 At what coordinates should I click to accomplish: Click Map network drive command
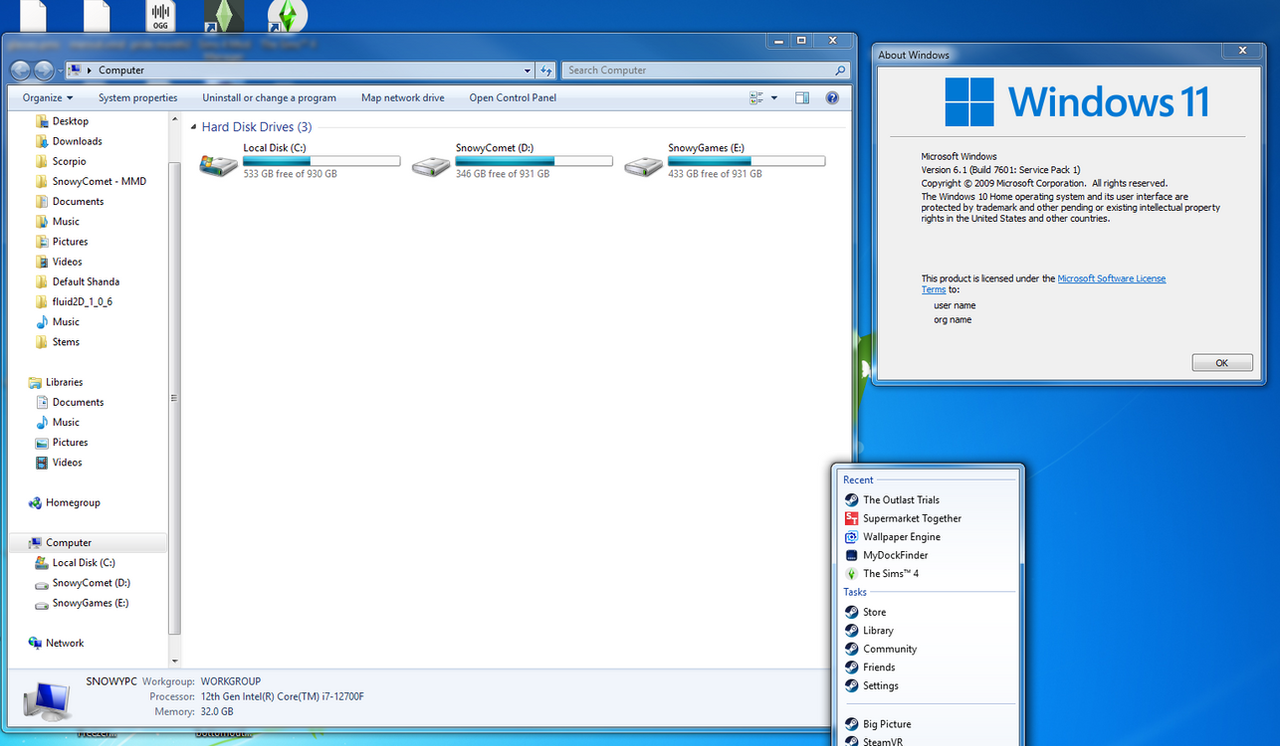pos(403,98)
